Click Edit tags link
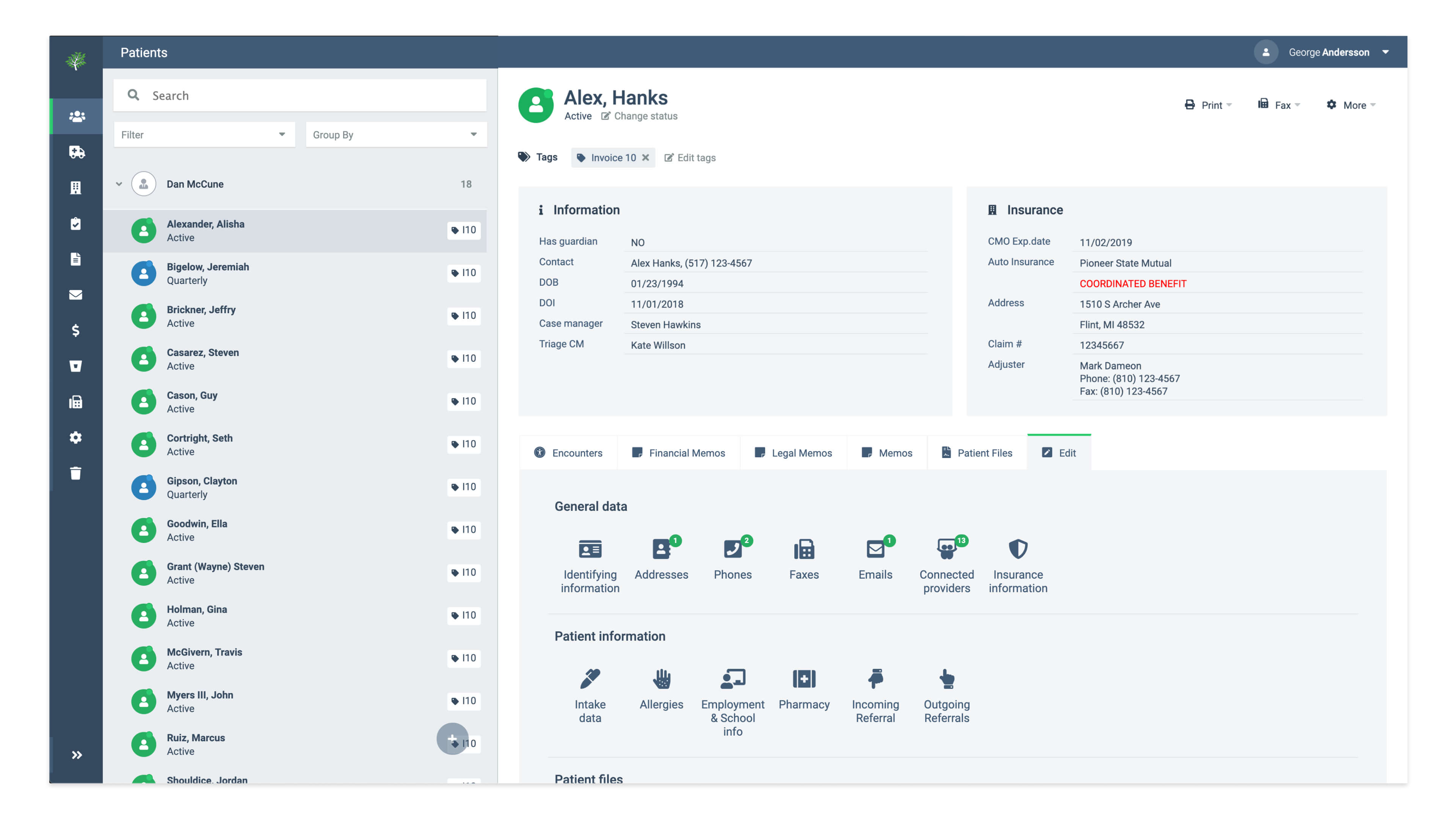This screenshot has height=819, width=1456. click(690, 158)
